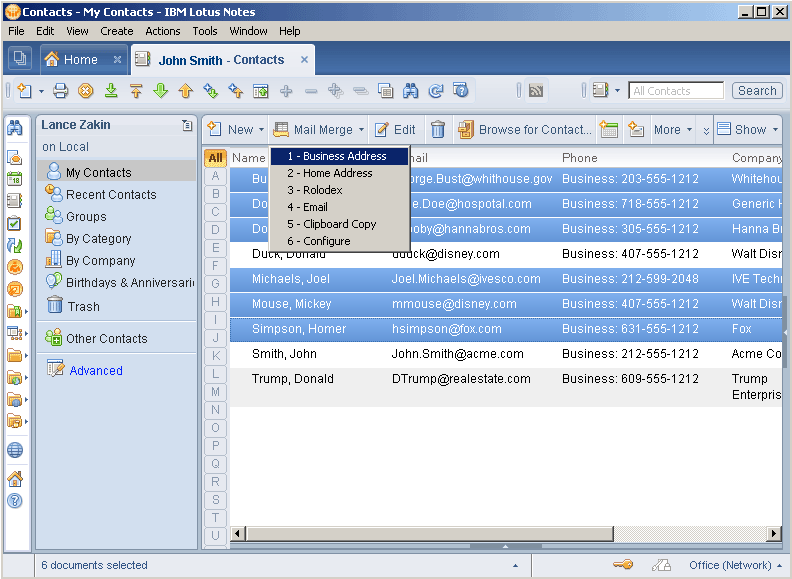Click the All Contacts search field
Screen dimensions: 792x579
pyautogui.click(x=676, y=91)
